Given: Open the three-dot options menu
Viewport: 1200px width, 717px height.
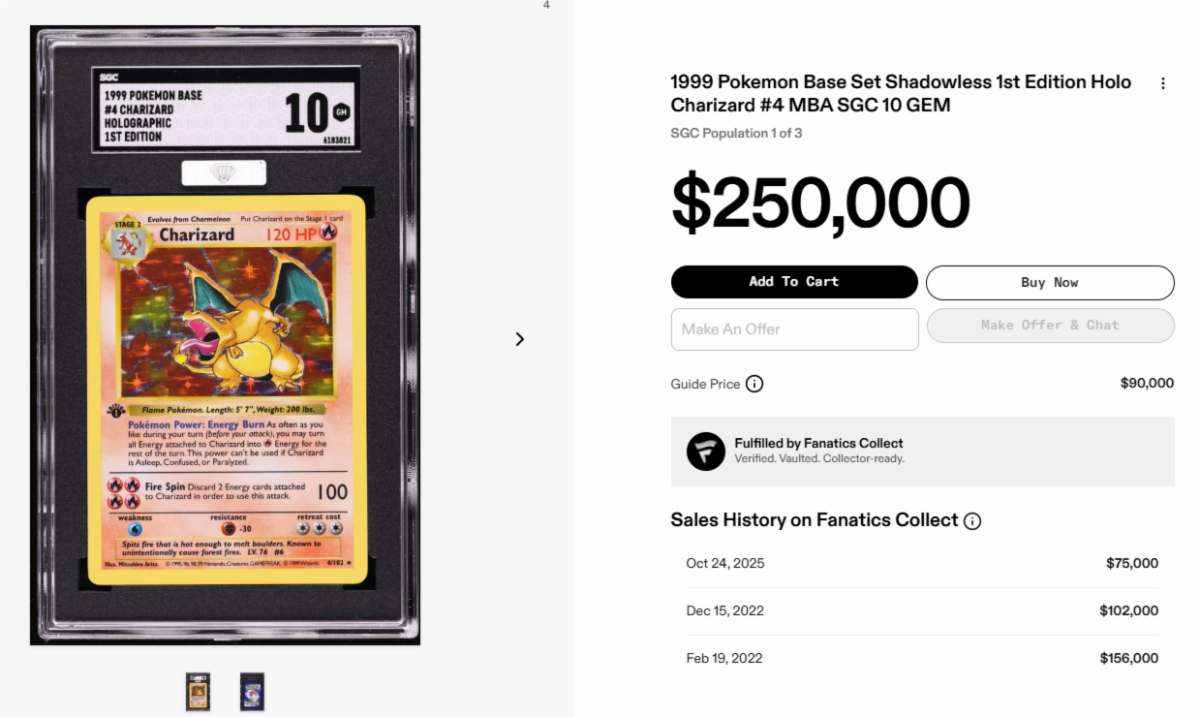Looking at the screenshot, I should click(x=1162, y=84).
